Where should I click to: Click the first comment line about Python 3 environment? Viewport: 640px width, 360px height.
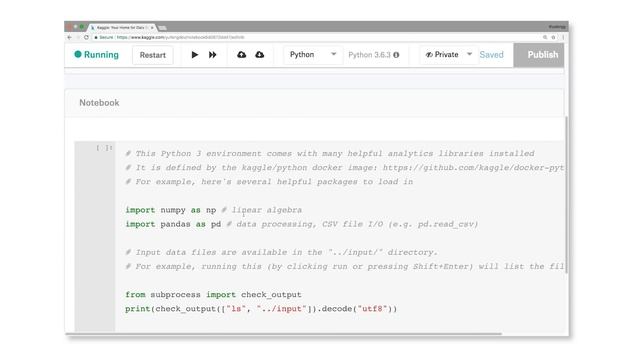(x=329, y=153)
